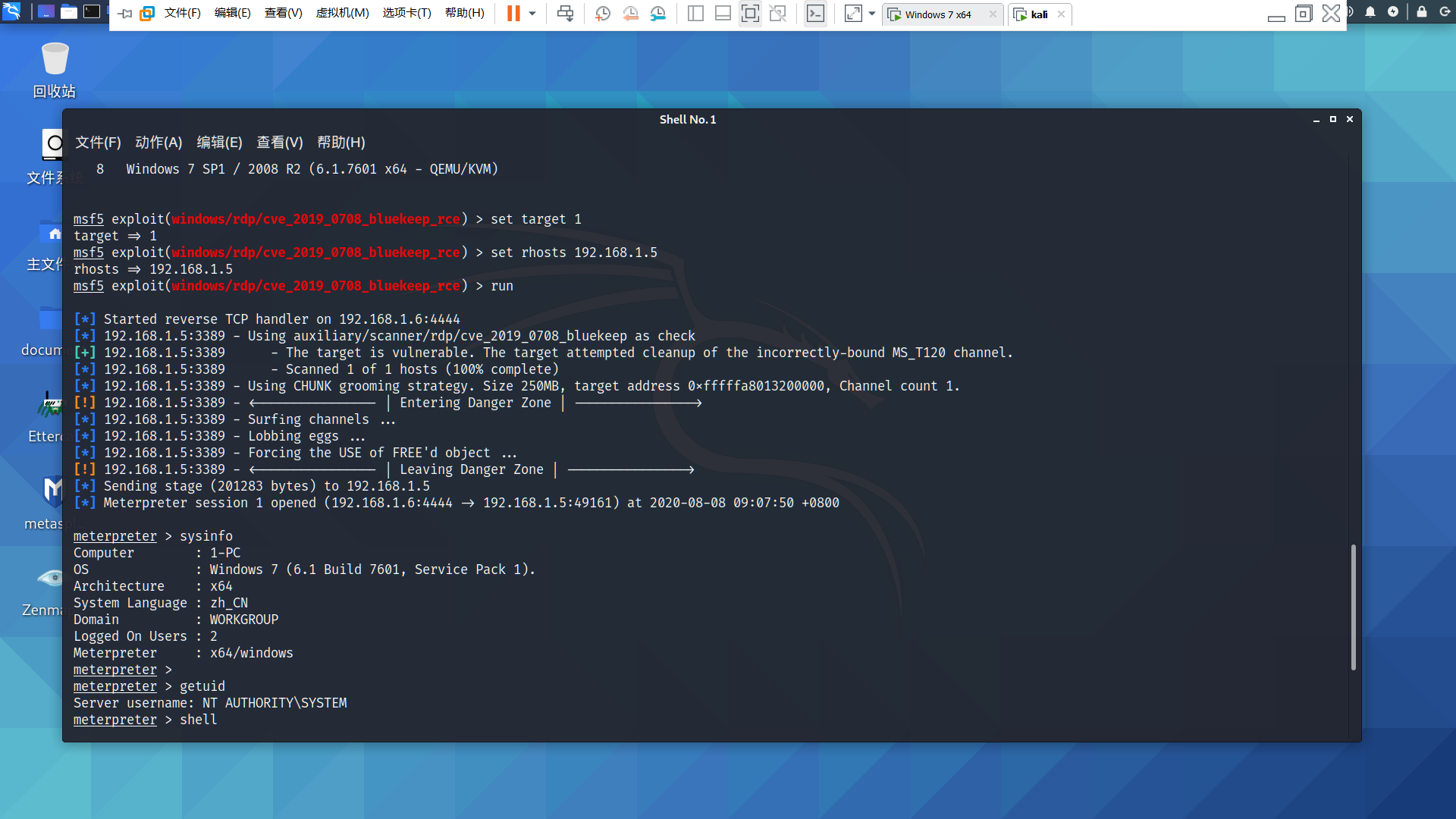Close the Windows 7 x64 tab
The image size is (1456, 819).
coord(993,14)
